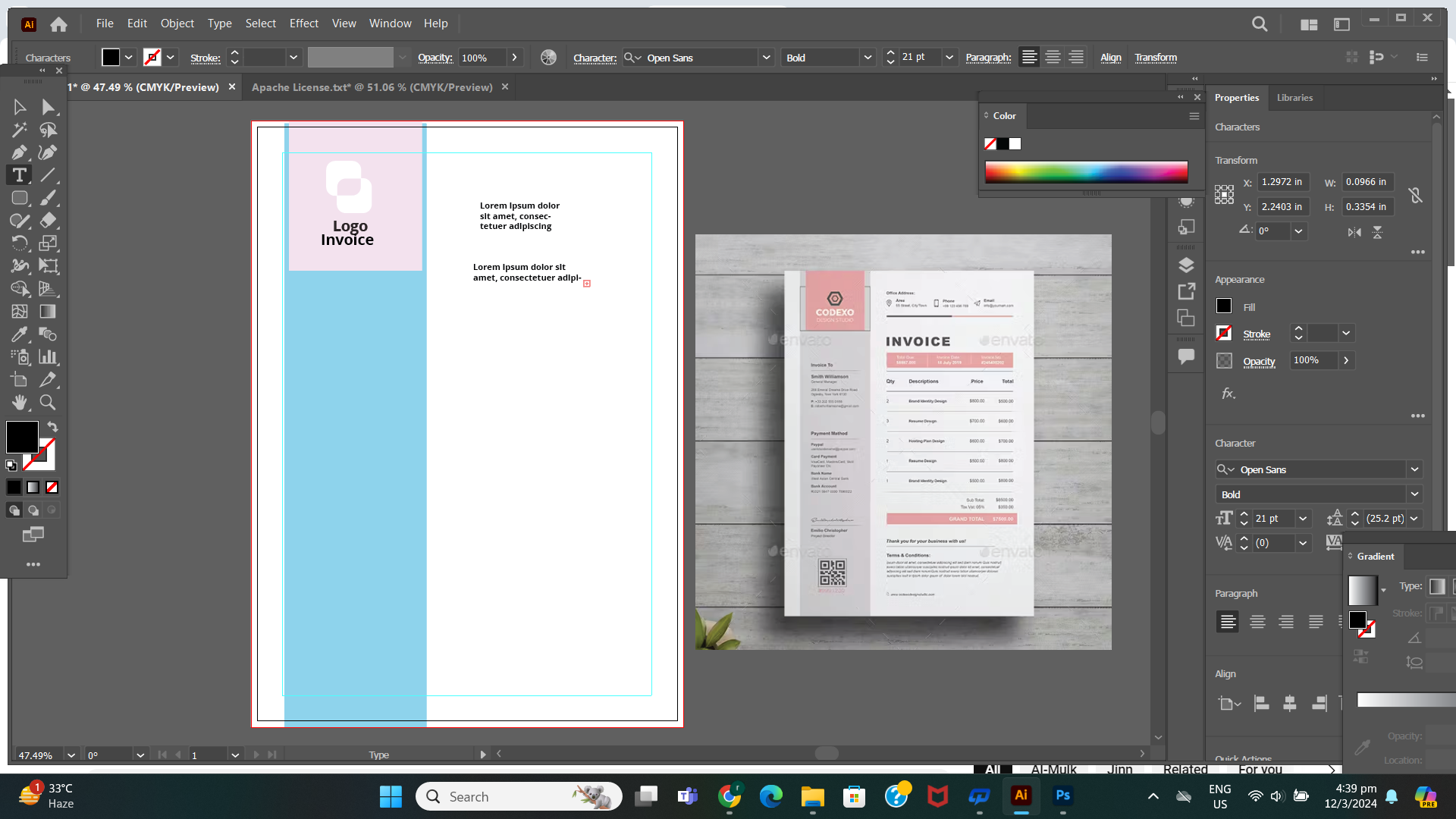Select the Magic Wand tool
The image size is (1456, 819).
coord(20,130)
